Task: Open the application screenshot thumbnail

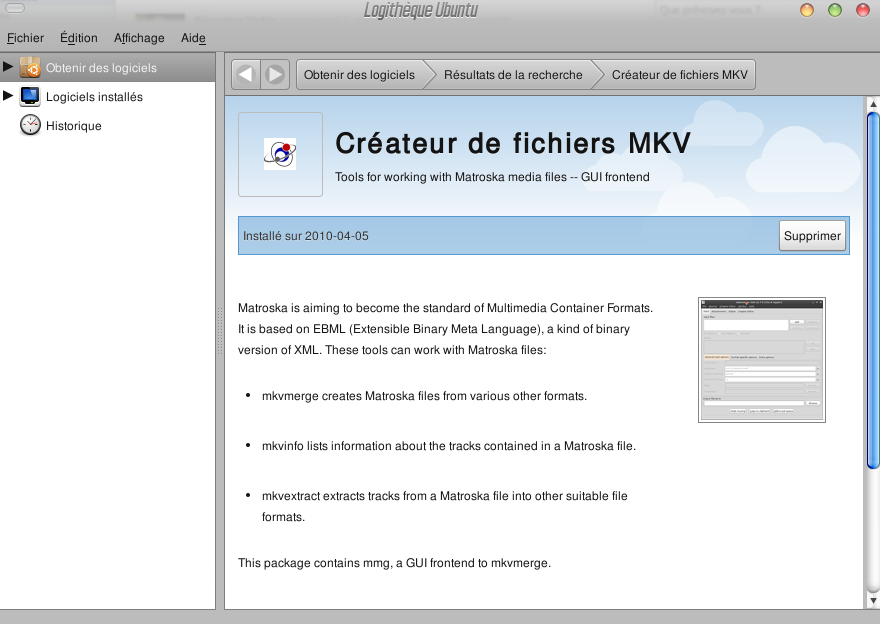Action: [x=762, y=360]
